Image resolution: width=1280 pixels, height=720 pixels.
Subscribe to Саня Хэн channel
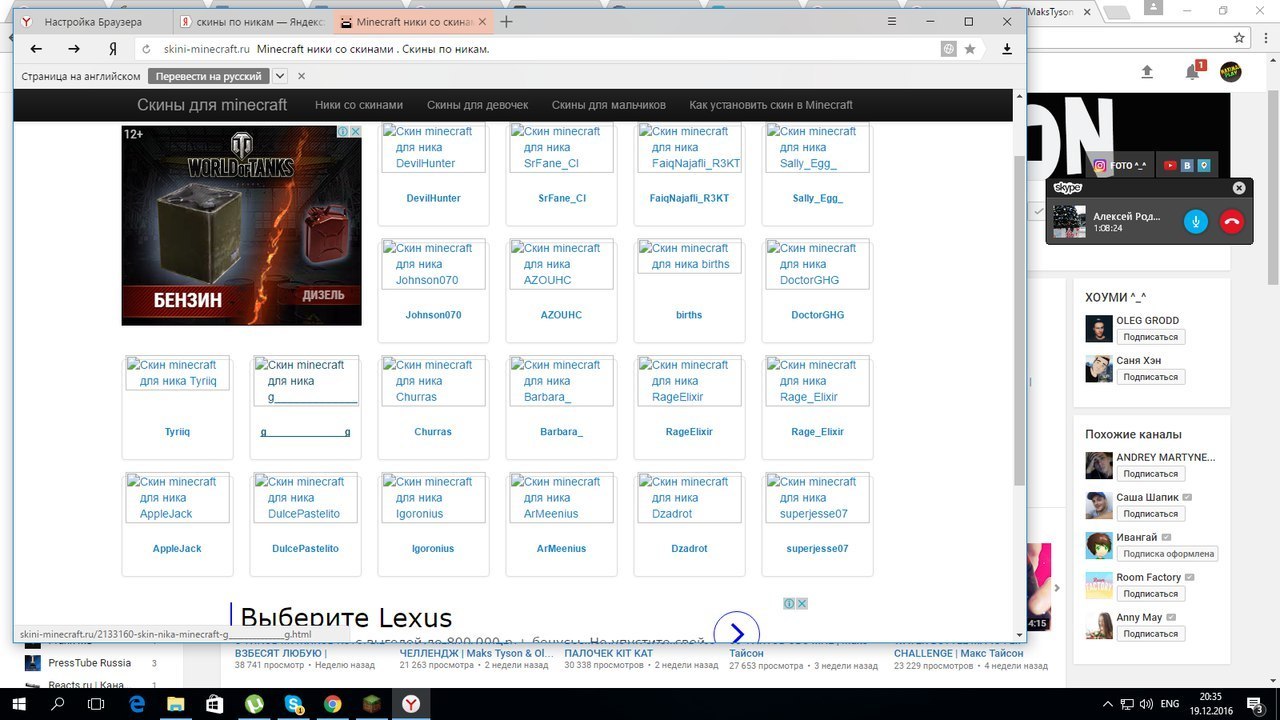[x=1150, y=377]
